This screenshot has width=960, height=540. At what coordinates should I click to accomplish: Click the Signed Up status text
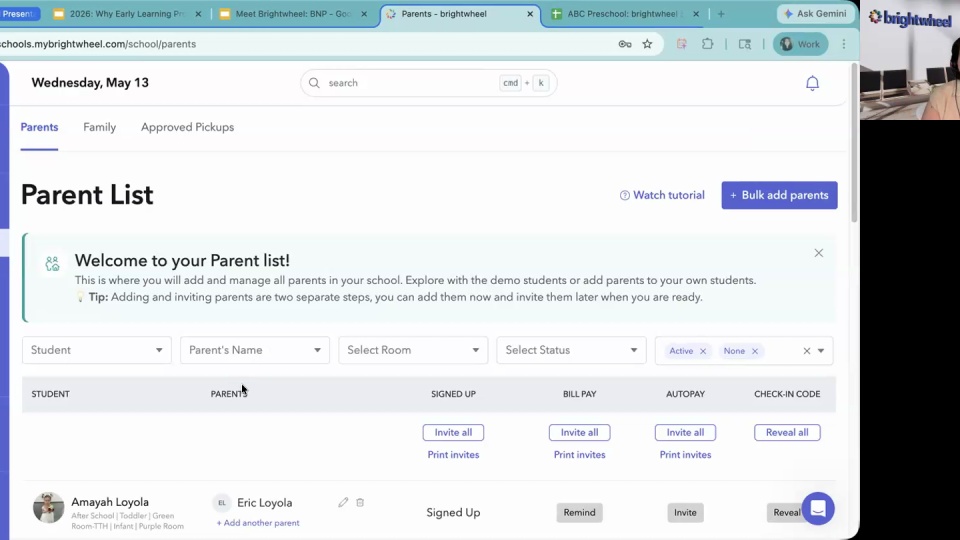pyautogui.click(x=453, y=512)
